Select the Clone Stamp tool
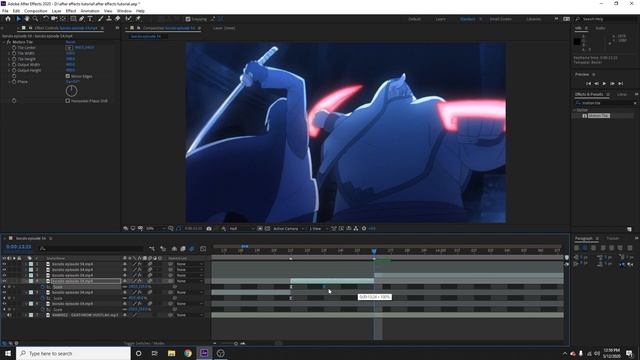Viewport: 640px width, 360px height. (109, 19)
